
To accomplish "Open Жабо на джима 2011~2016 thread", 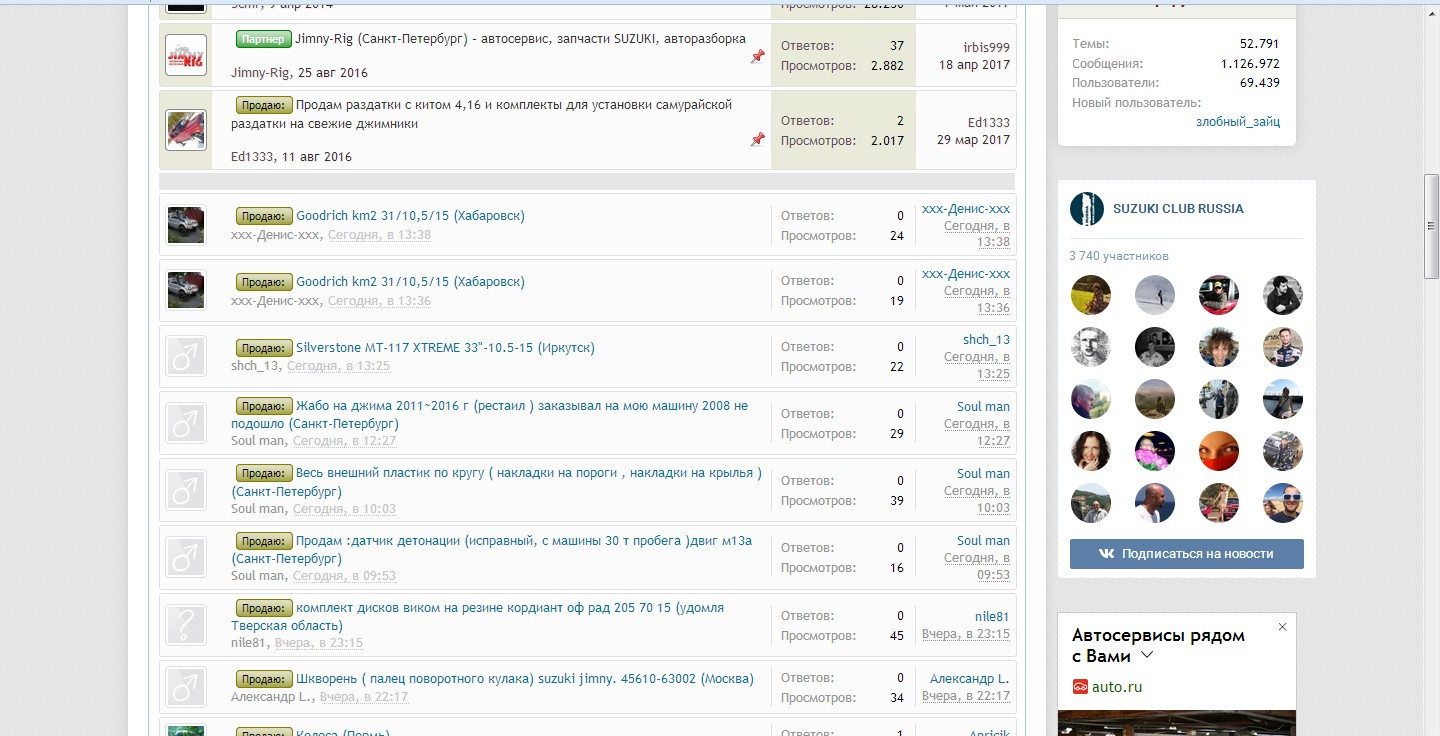I will tap(490, 415).
